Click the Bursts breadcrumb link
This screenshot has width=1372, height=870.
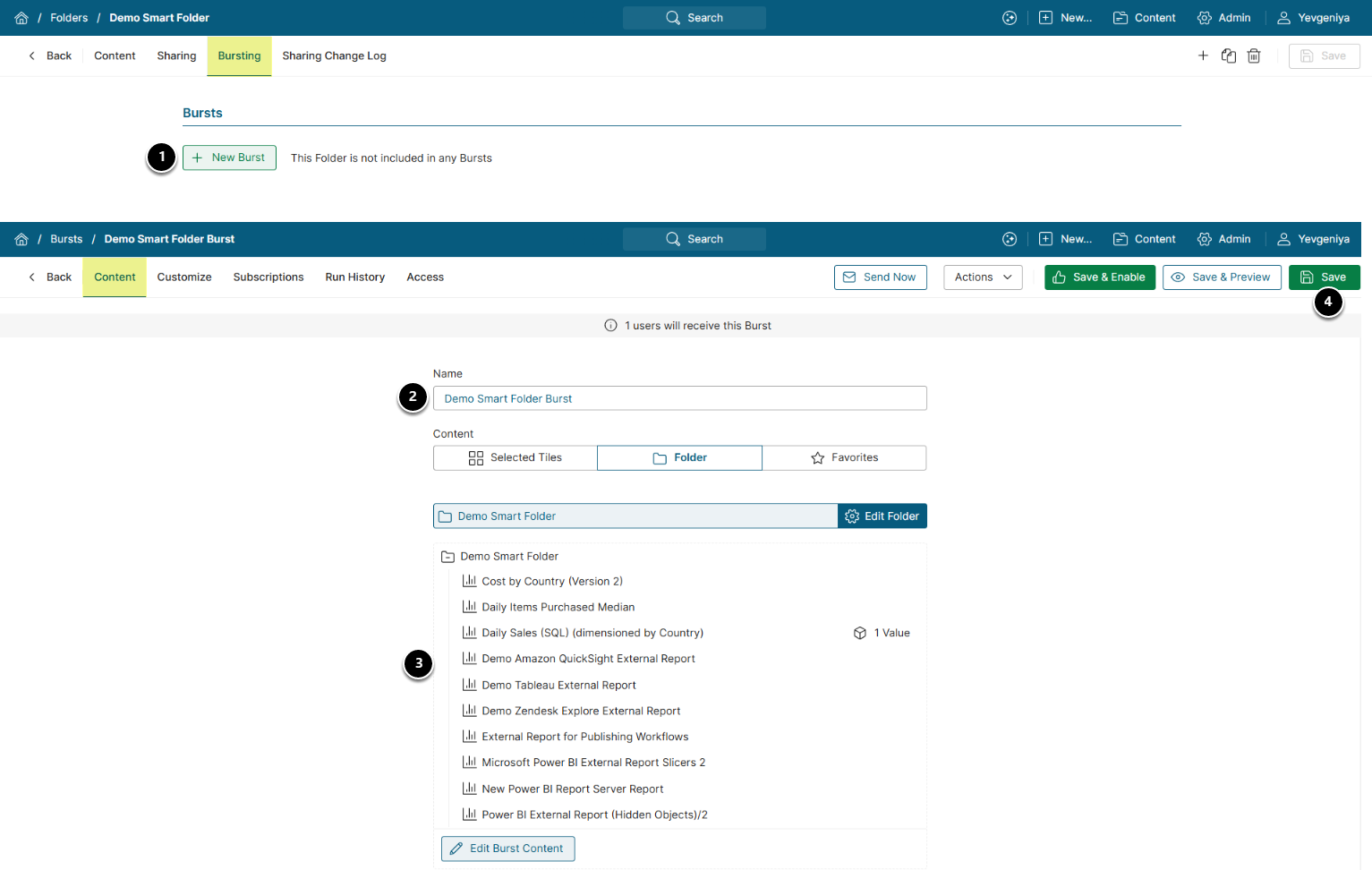(66, 239)
